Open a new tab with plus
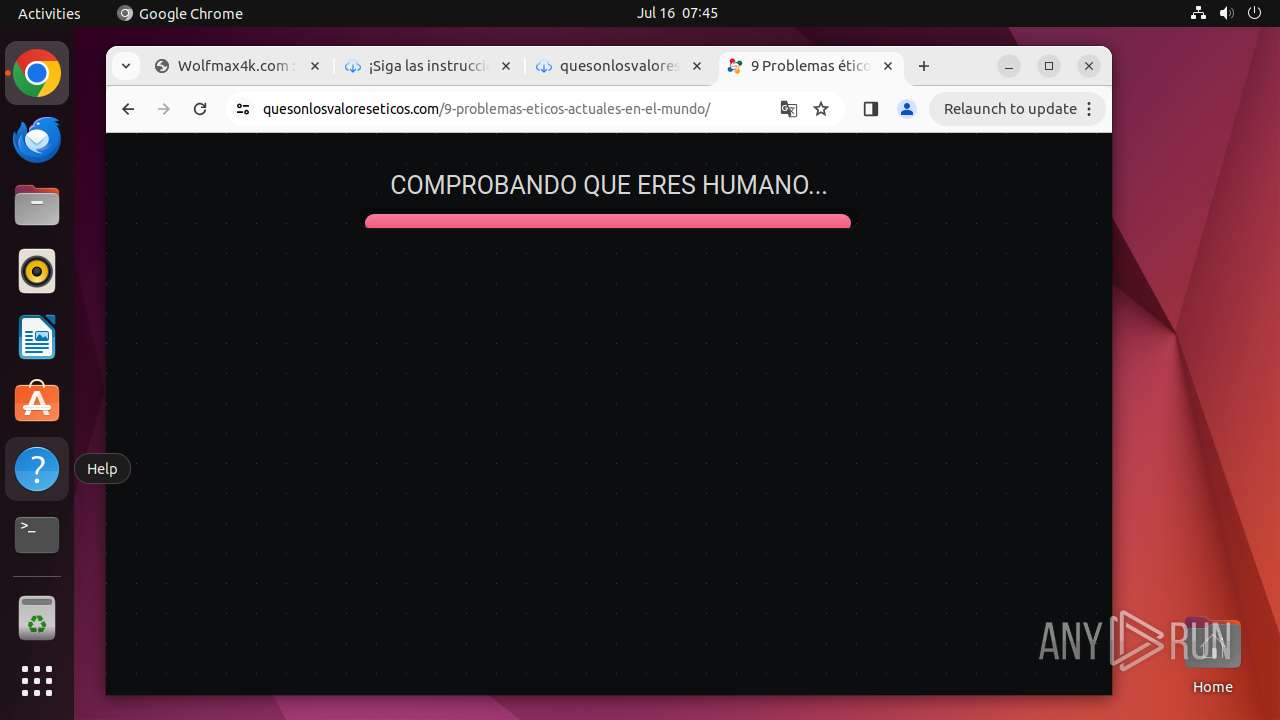Viewport: 1280px width, 720px height. pyautogui.click(x=924, y=66)
